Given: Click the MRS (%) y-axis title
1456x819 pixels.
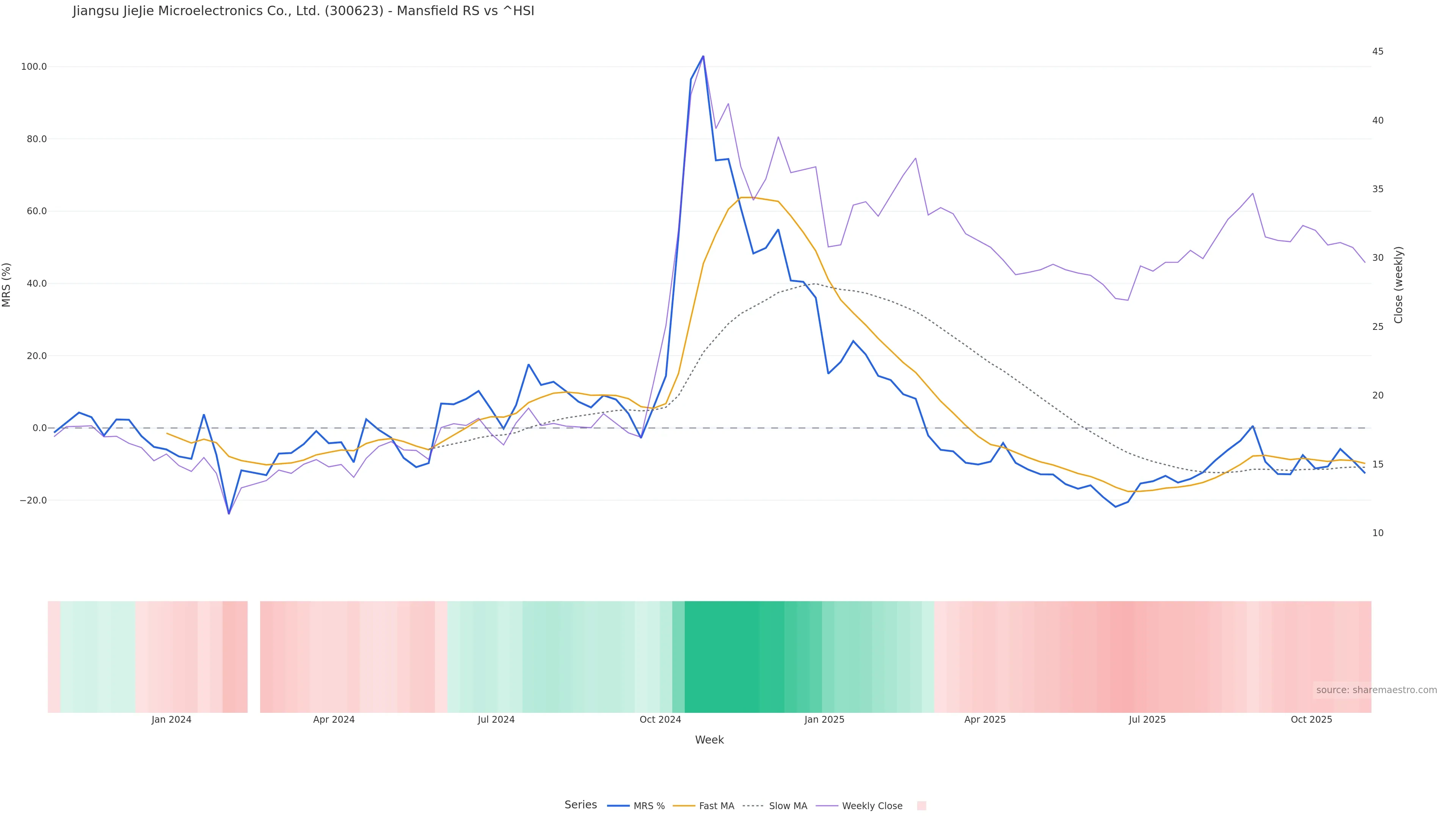Looking at the screenshot, I should point(7,285).
